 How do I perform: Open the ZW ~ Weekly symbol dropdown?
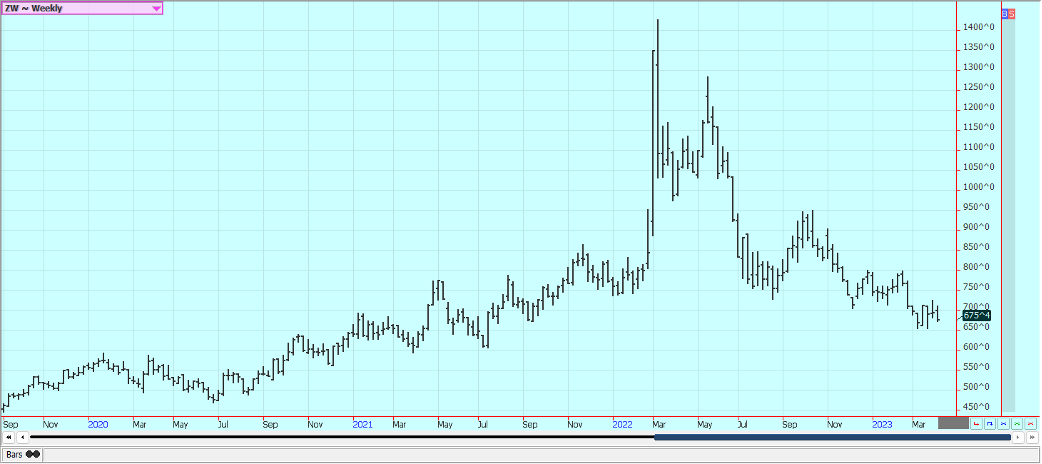pos(82,8)
